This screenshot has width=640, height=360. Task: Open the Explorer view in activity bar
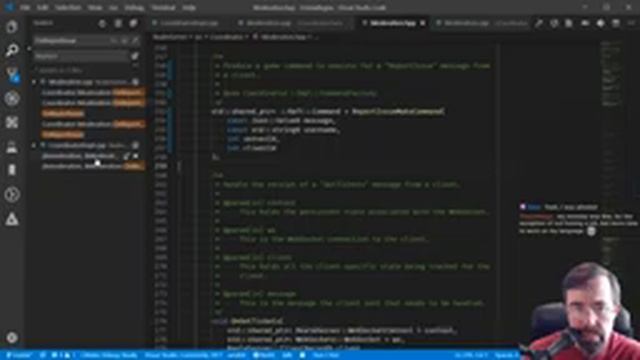[12, 27]
